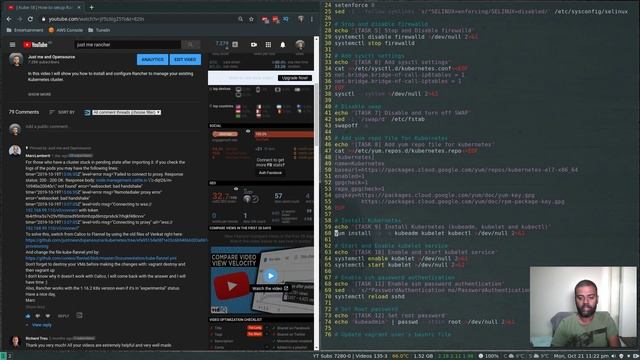Like MarcLambert's pinned comment
640x360 pixels.
(28, 316)
